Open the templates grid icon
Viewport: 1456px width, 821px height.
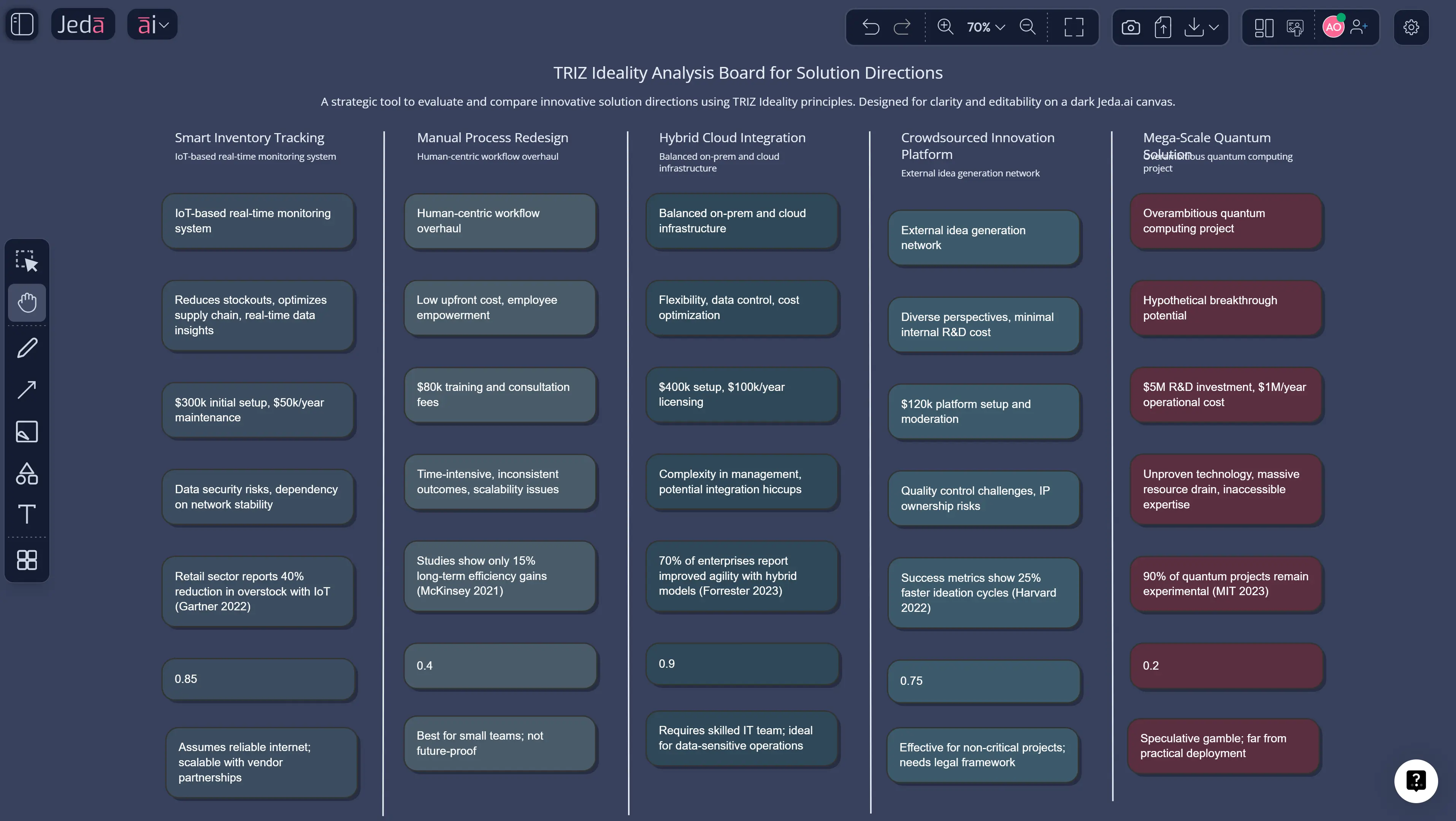[27, 560]
